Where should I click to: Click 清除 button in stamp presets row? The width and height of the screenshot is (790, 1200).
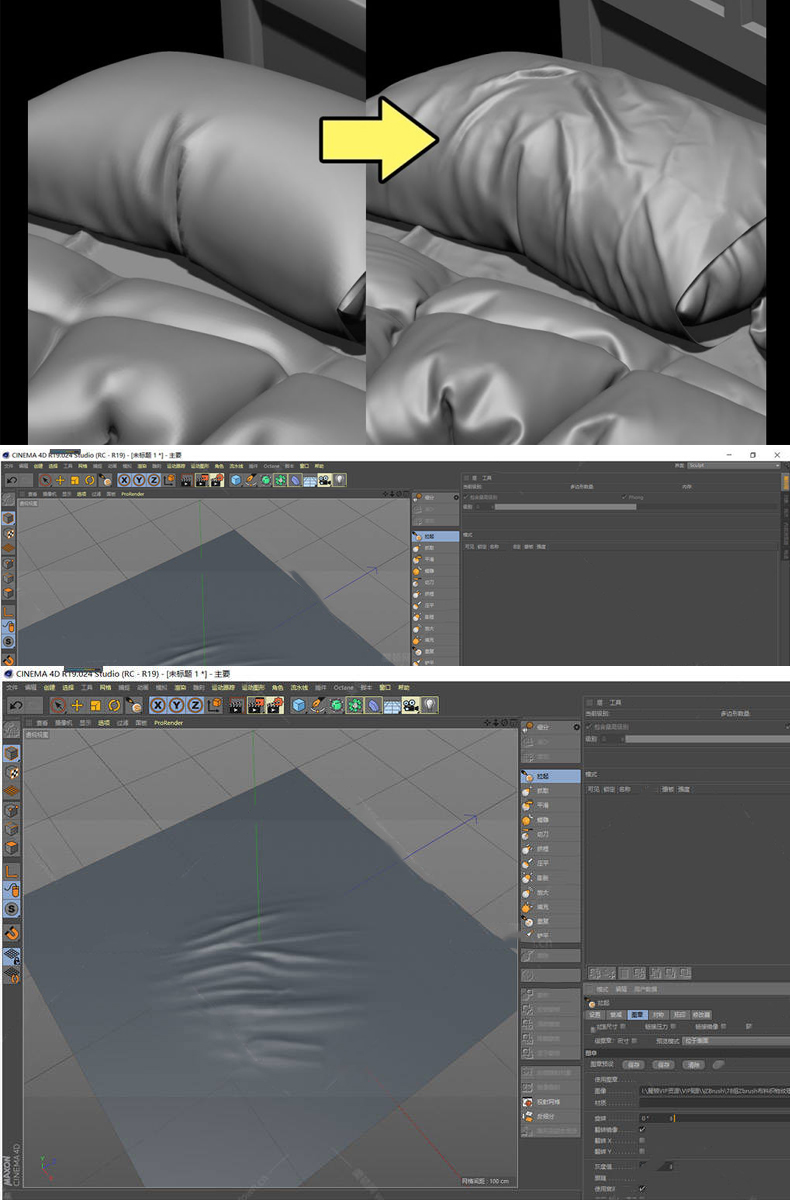[x=693, y=1065]
